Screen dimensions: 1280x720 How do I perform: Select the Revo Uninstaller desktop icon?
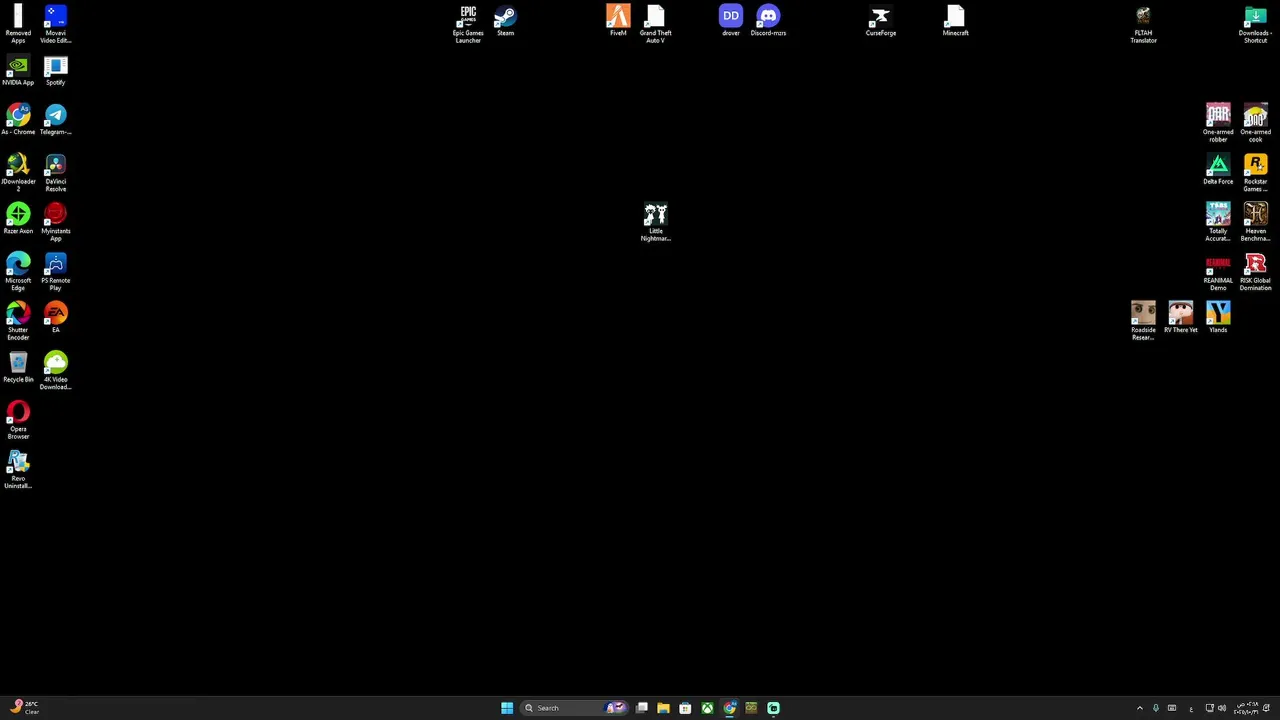[18, 469]
